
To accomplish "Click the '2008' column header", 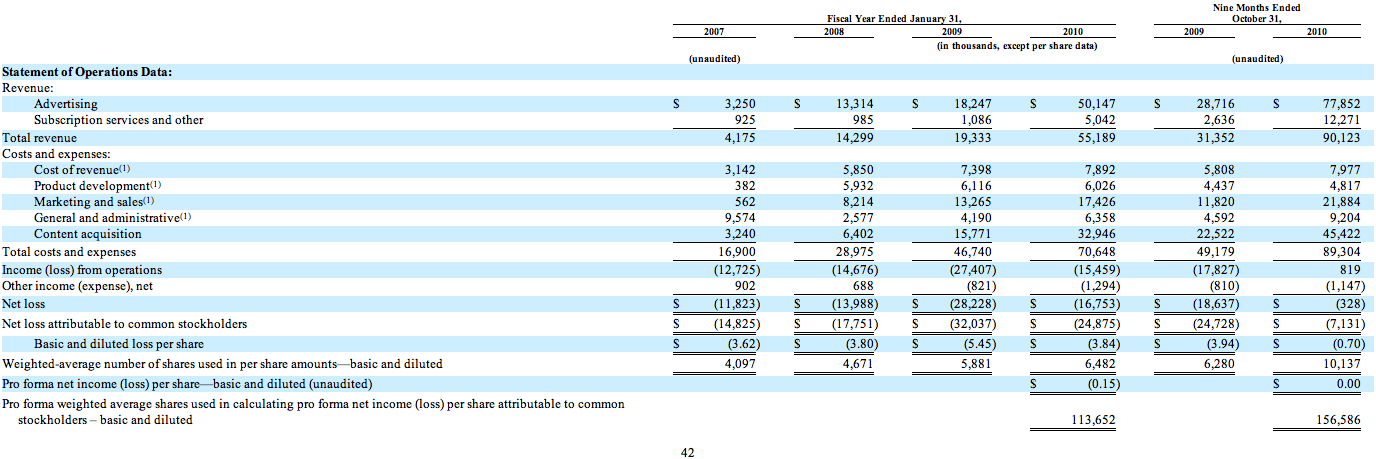I will pyautogui.click(x=834, y=32).
